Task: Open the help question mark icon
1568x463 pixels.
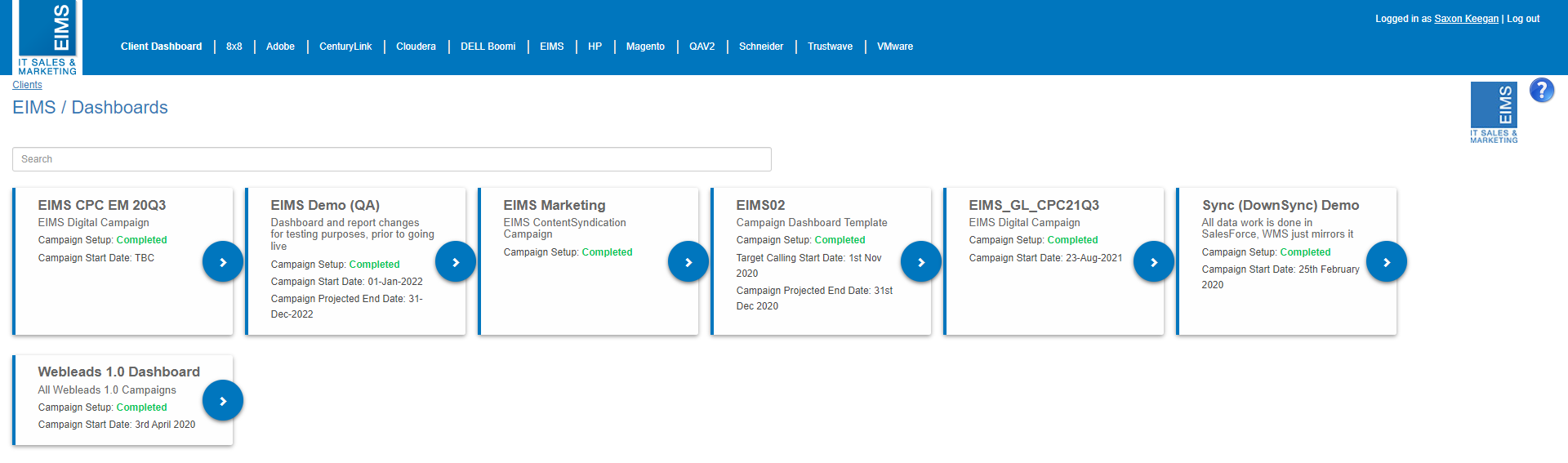Action: [x=1542, y=90]
